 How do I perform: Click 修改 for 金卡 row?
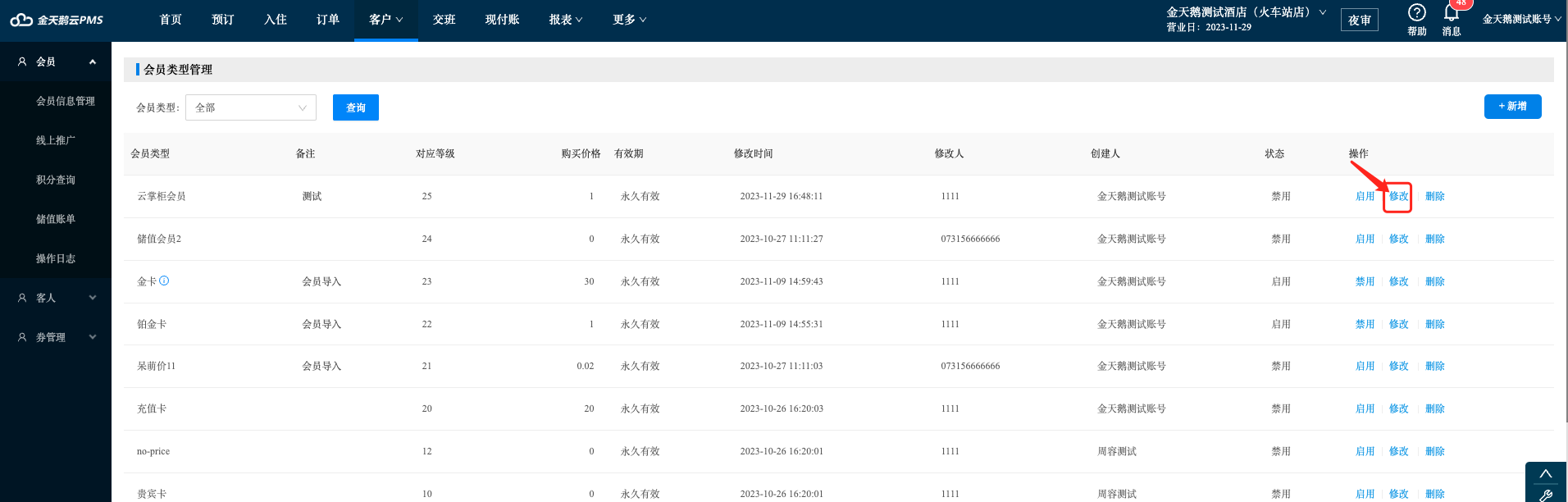coord(1398,281)
